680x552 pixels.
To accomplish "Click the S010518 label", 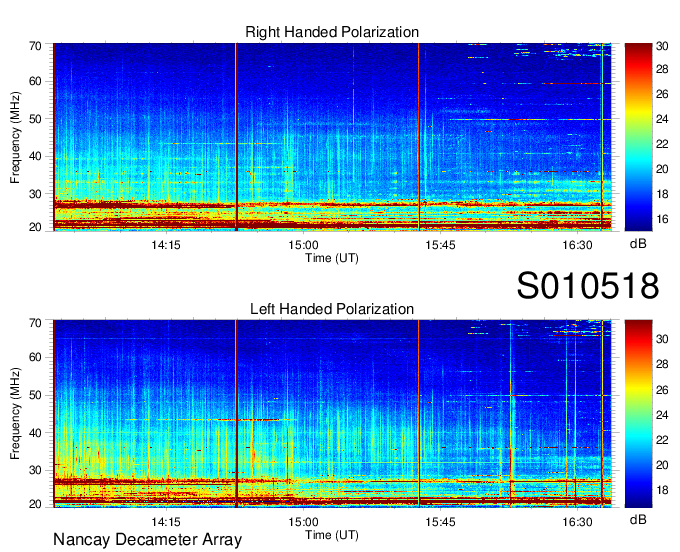I will (588, 286).
